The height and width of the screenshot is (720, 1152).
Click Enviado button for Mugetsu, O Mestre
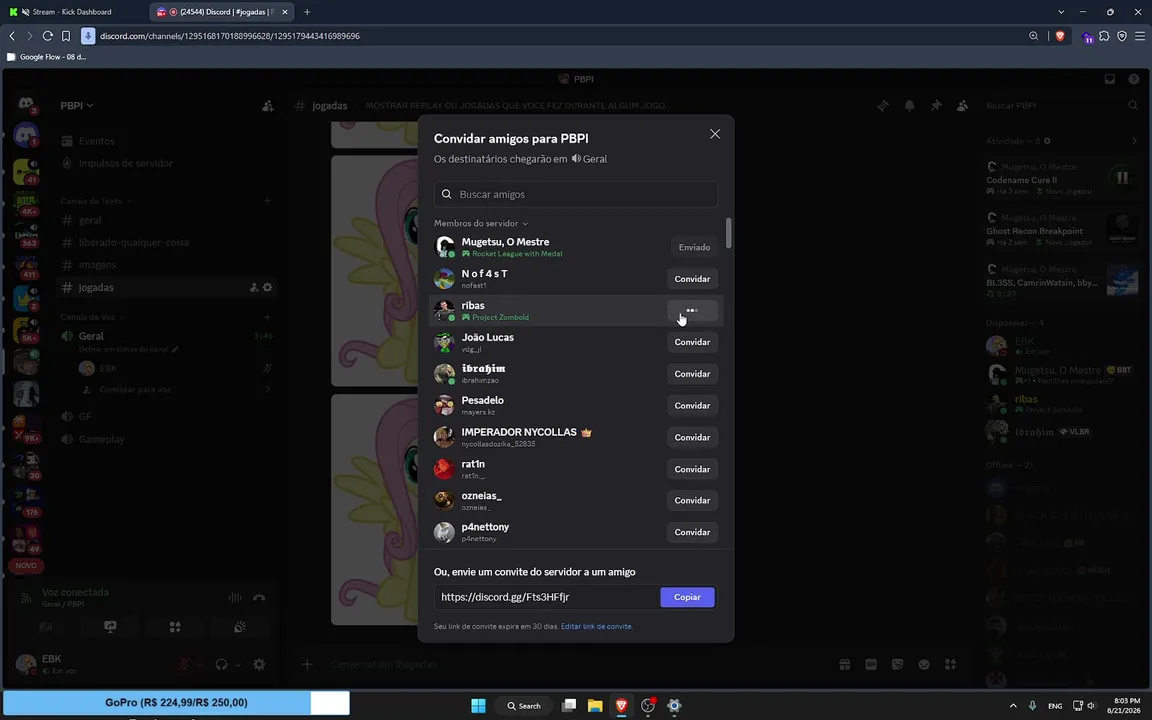point(694,248)
